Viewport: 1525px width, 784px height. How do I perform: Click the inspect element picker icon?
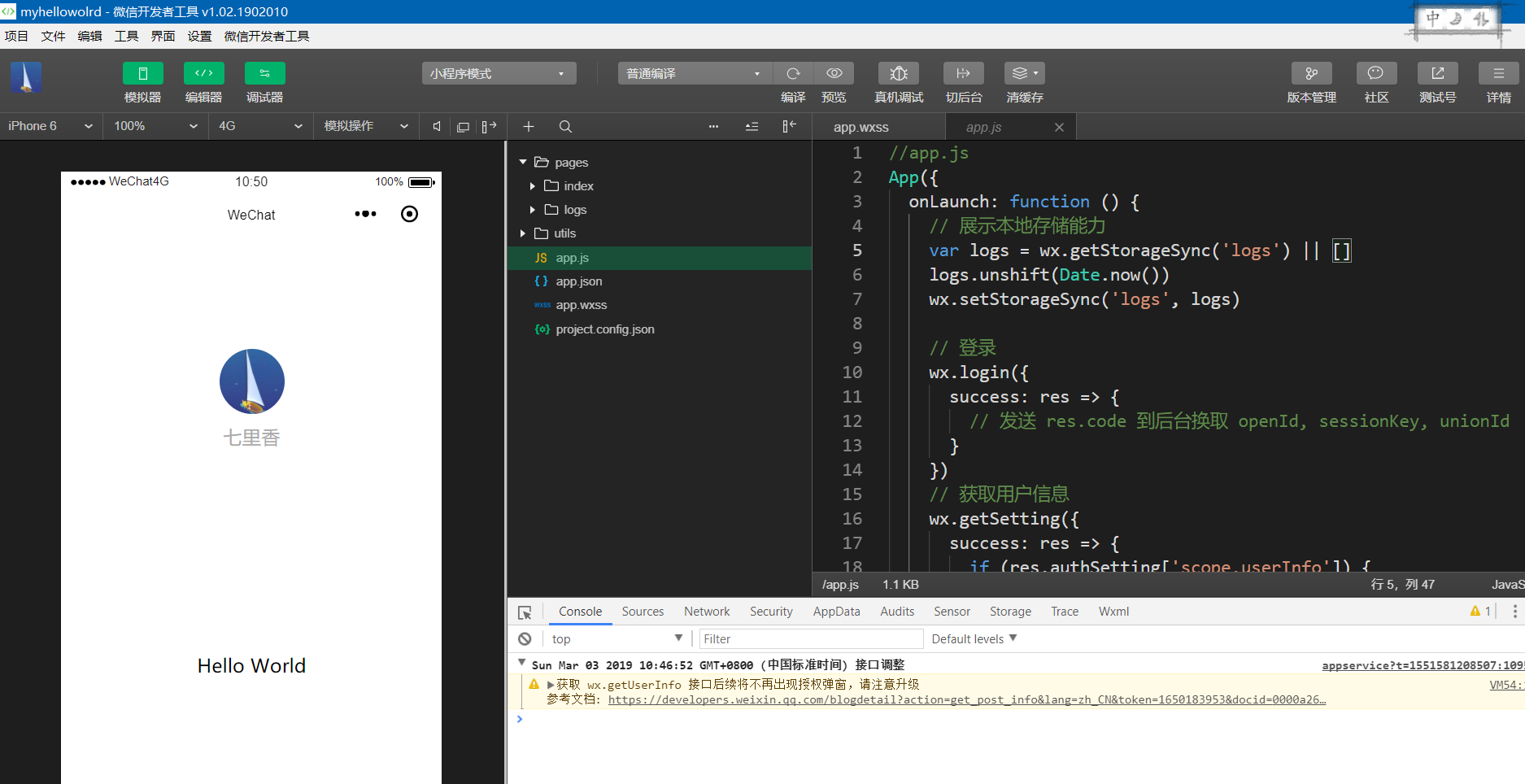click(525, 612)
